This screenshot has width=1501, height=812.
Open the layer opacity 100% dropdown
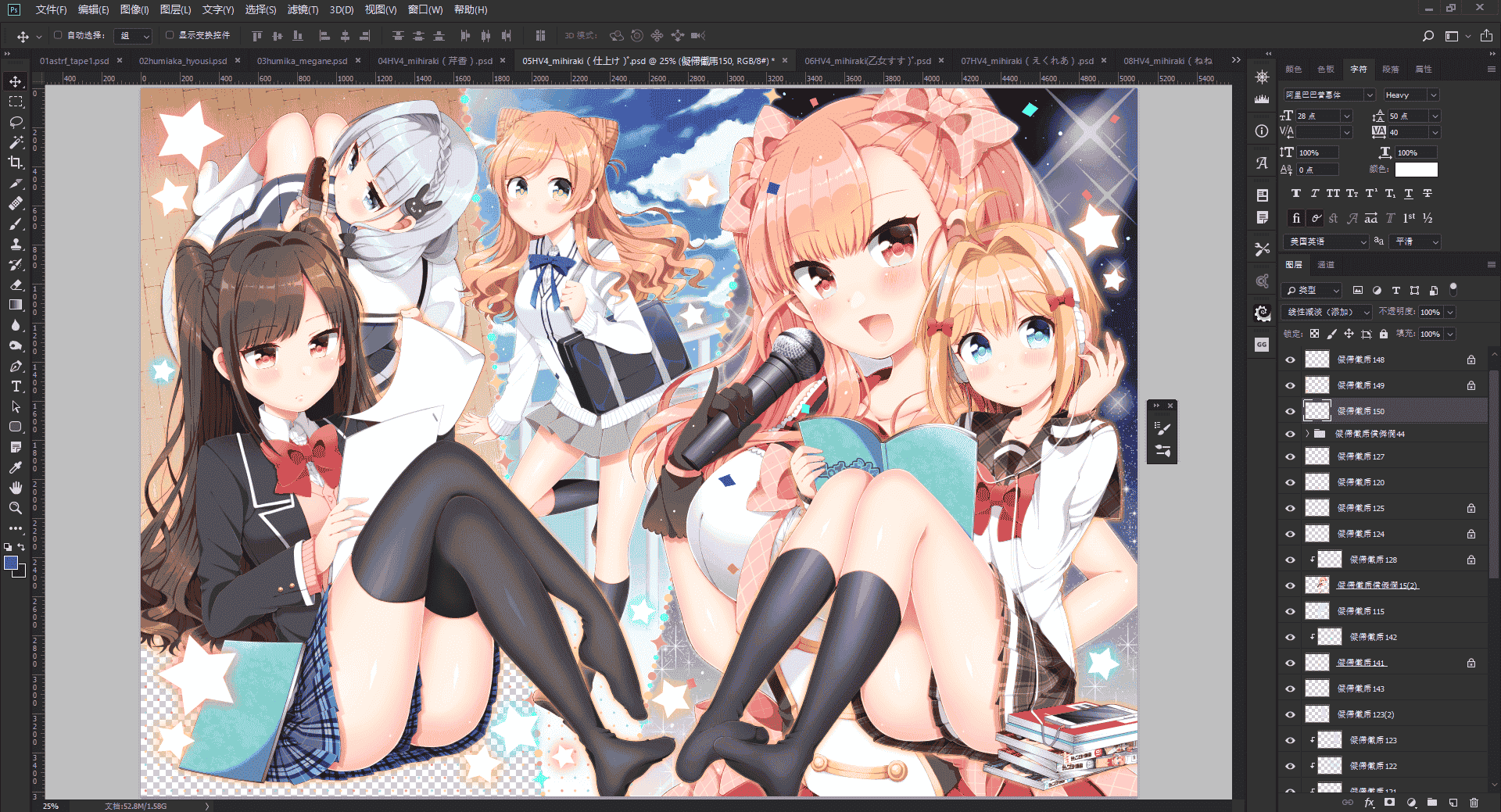coord(1449,312)
